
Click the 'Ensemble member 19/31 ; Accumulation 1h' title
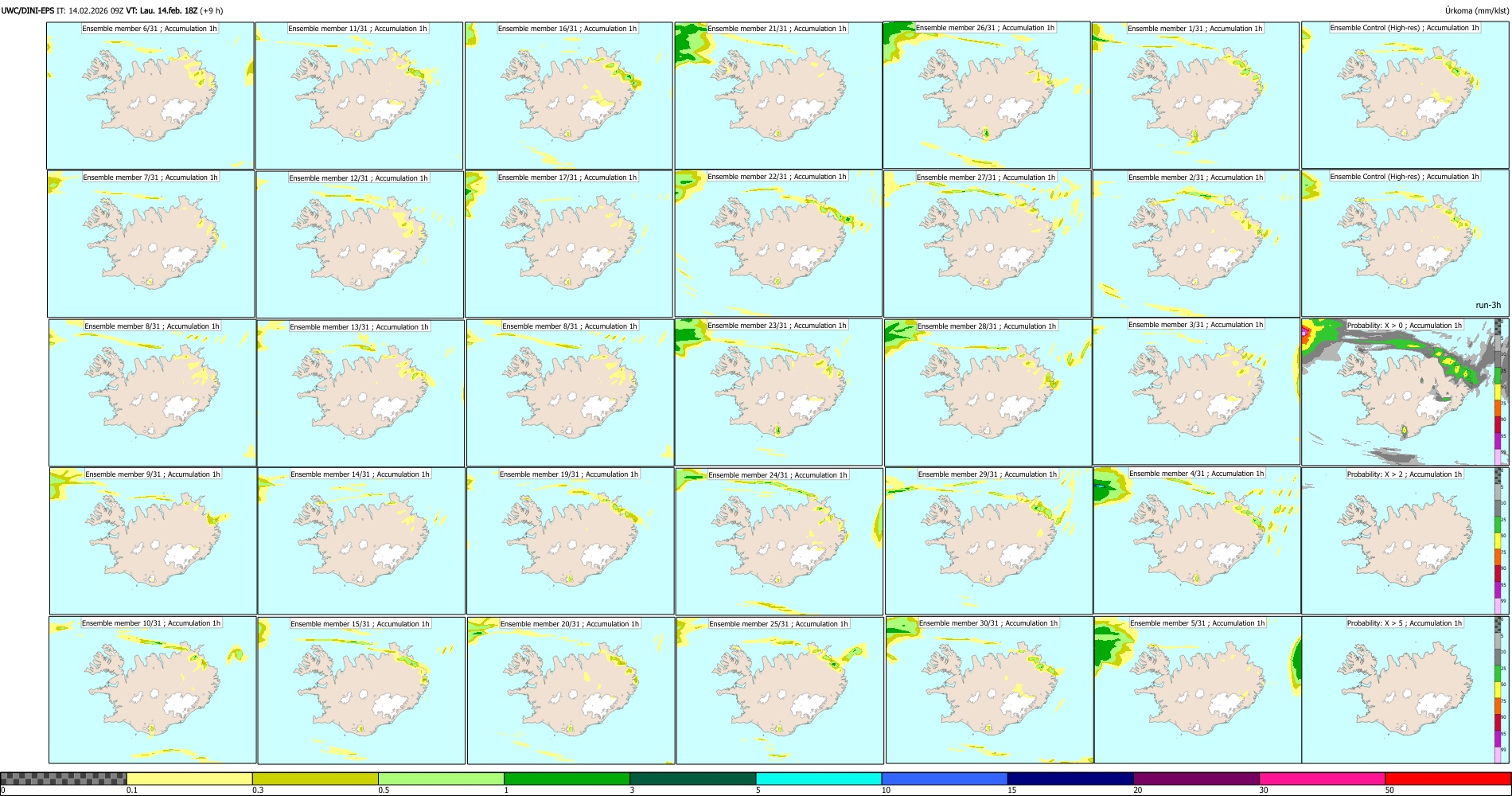click(x=569, y=474)
